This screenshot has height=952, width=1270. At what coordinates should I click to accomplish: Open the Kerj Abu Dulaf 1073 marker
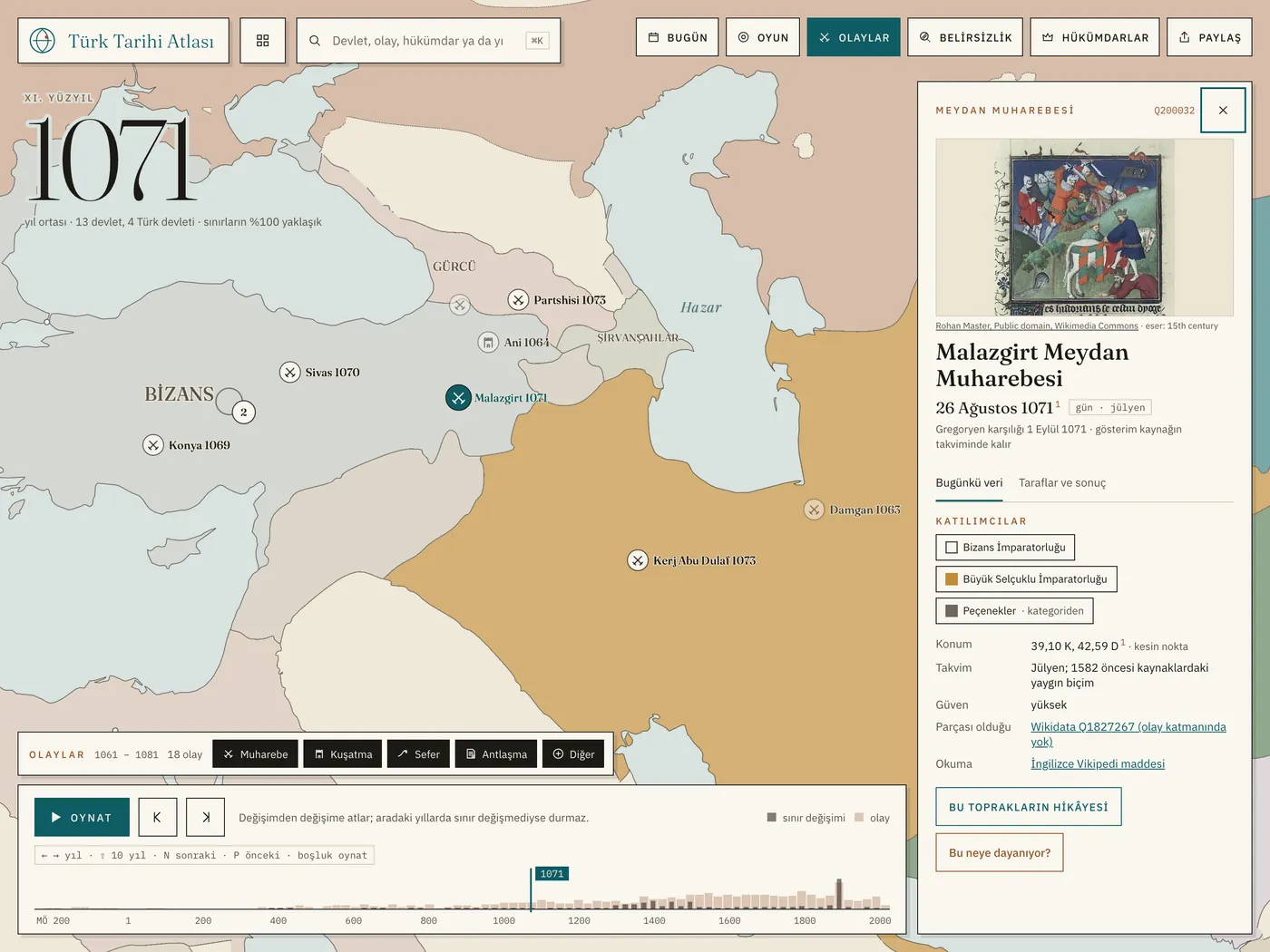638,560
